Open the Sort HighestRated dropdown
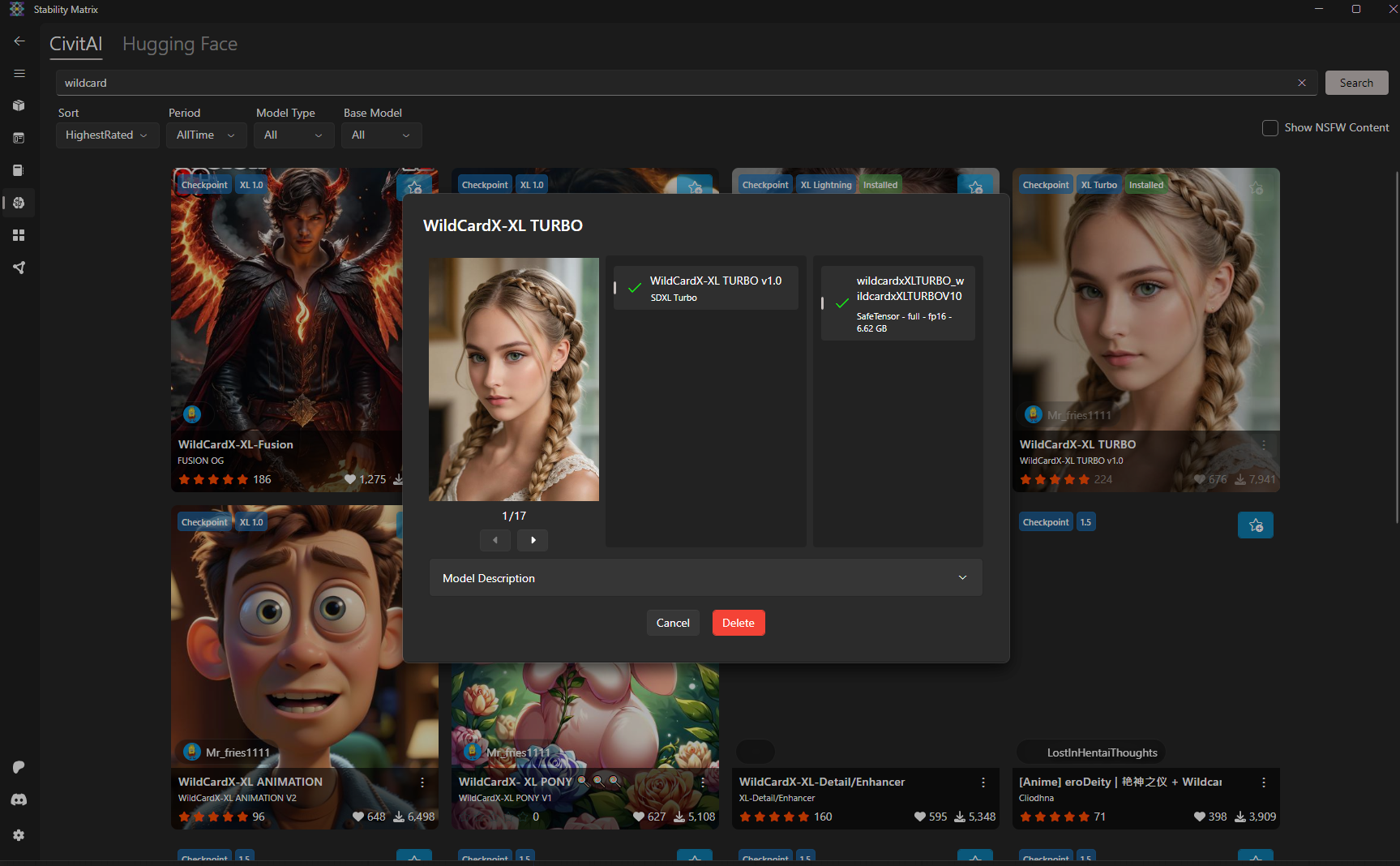 pyautogui.click(x=107, y=135)
